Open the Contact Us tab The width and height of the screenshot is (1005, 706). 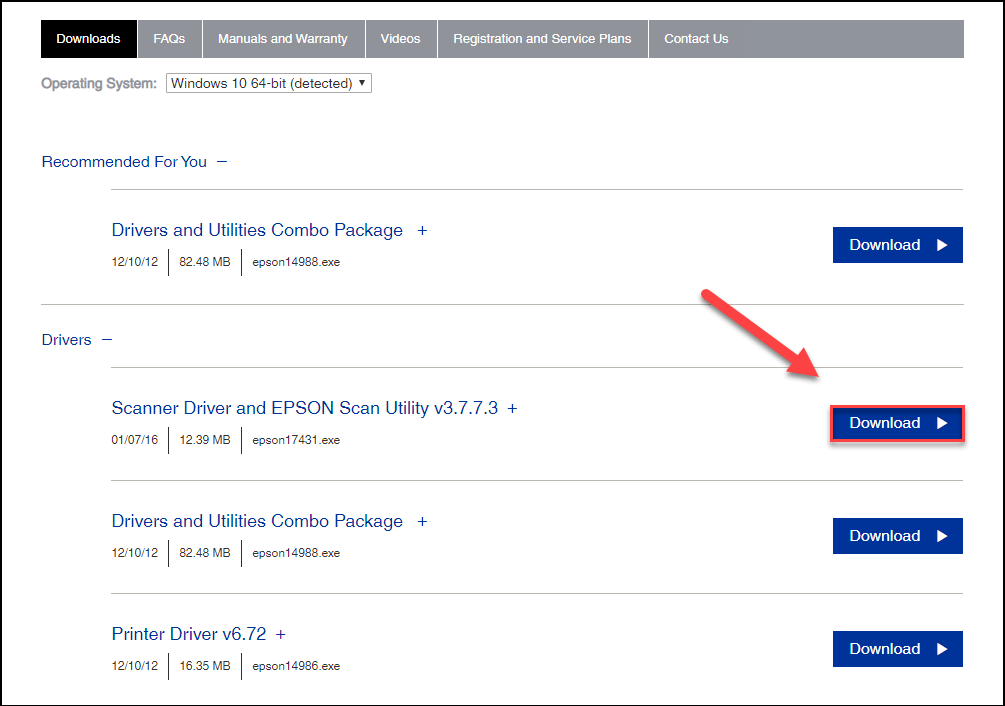coord(696,39)
